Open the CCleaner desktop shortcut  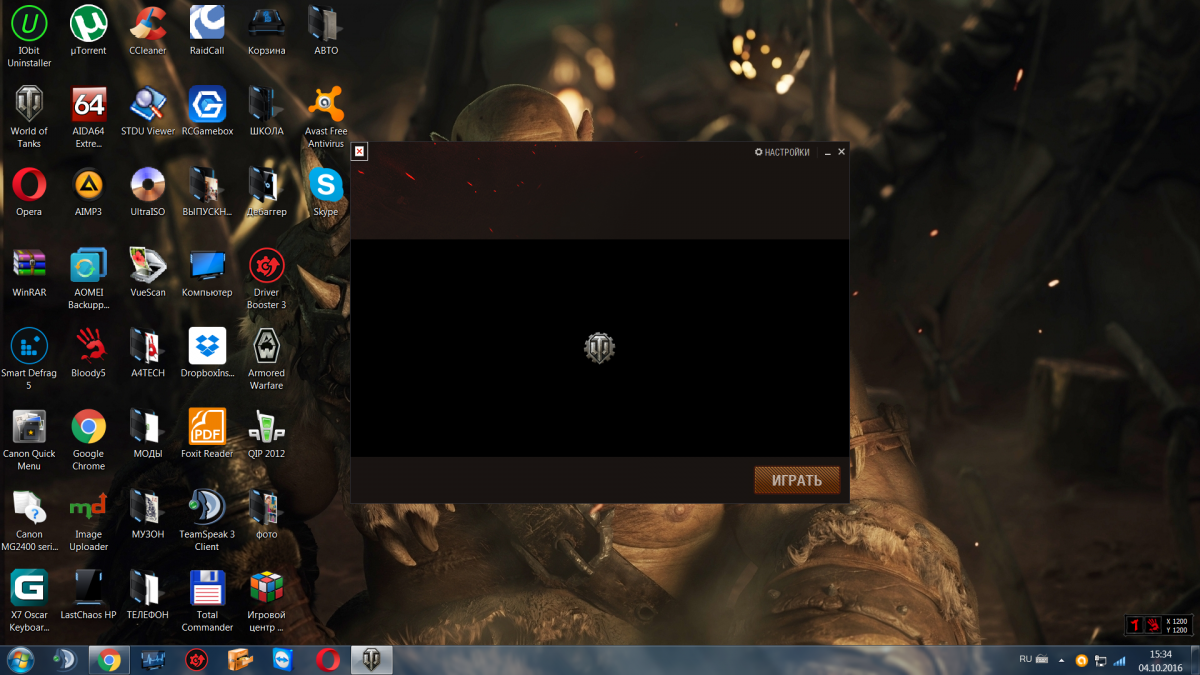[x=148, y=31]
